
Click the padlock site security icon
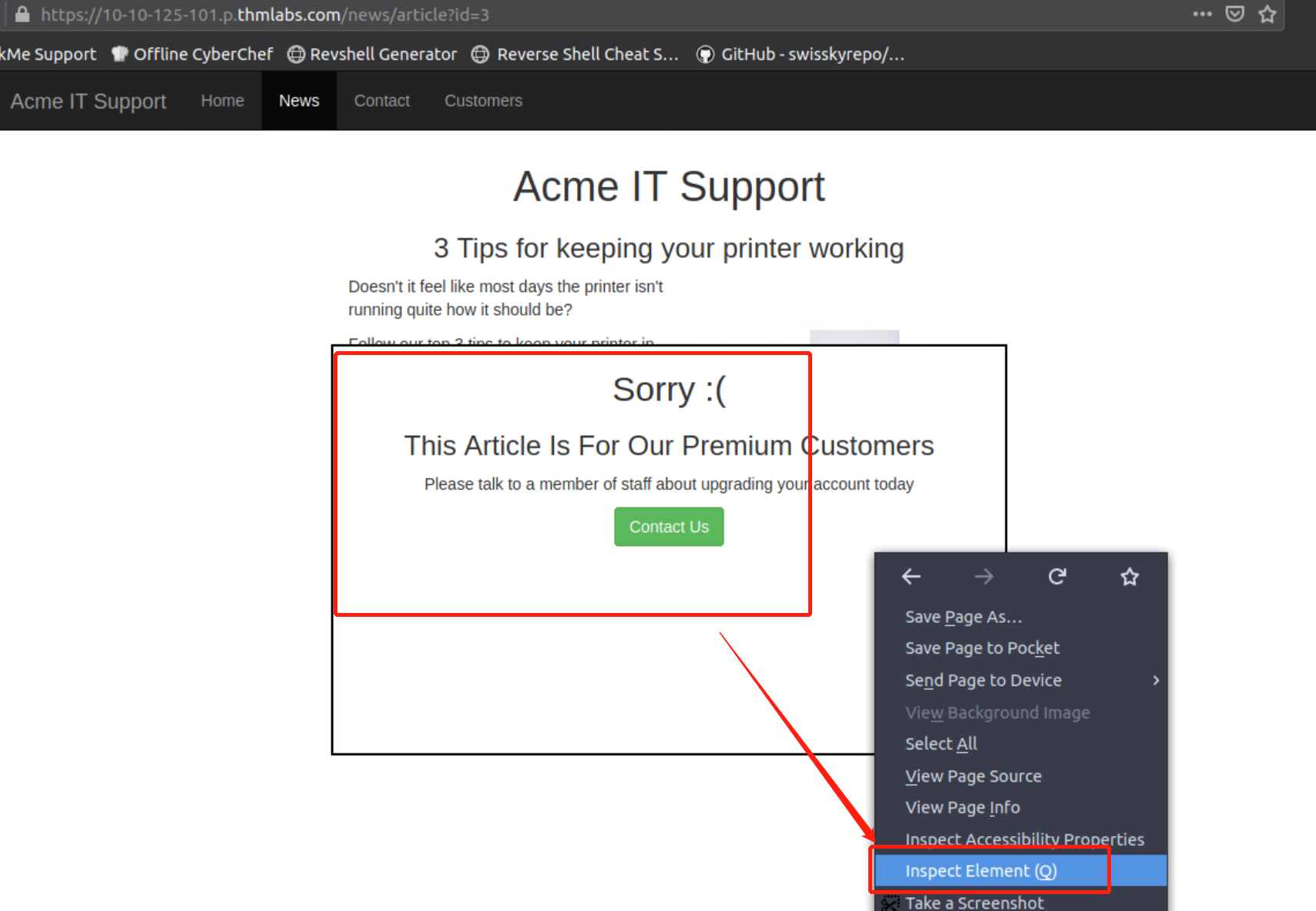click(x=22, y=15)
